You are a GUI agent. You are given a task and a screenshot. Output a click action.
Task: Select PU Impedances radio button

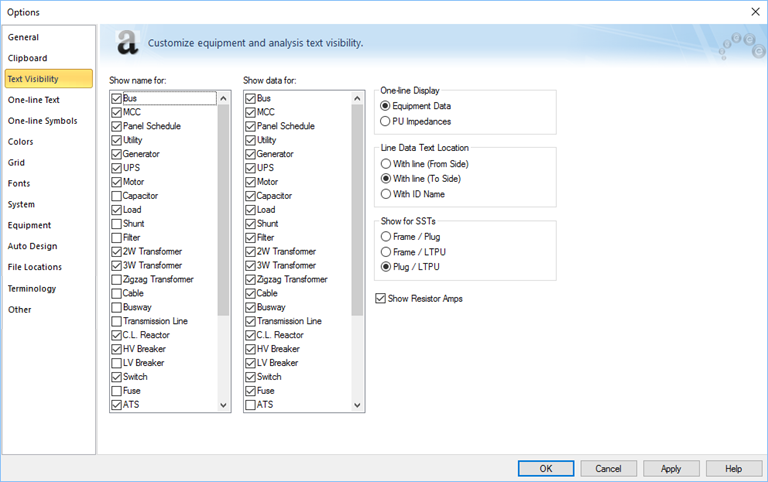pos(386,121)
